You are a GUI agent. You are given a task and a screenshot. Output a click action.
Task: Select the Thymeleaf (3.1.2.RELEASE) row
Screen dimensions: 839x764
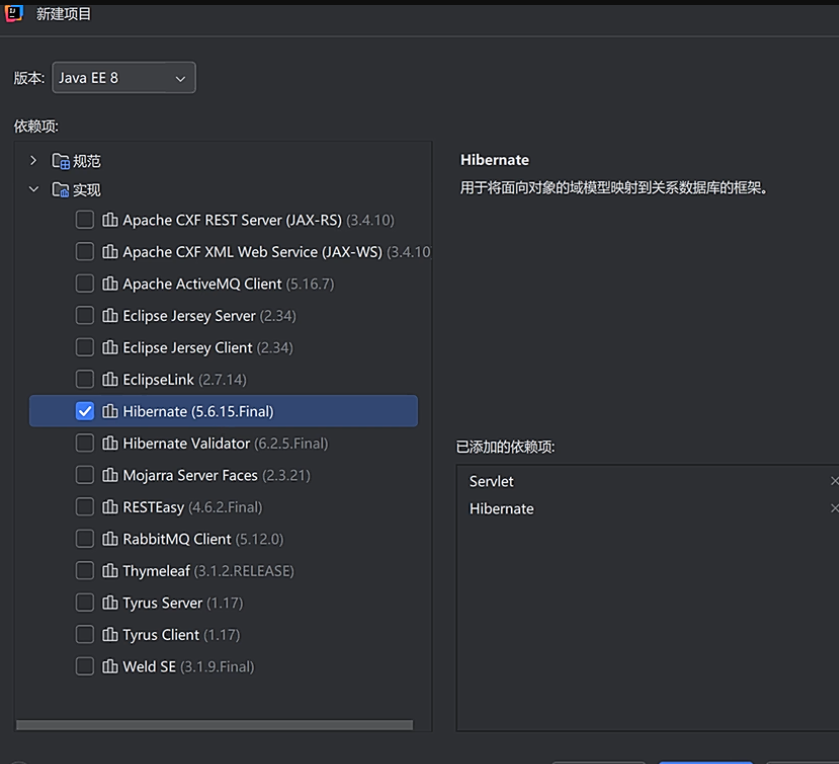tap(223, 571)
